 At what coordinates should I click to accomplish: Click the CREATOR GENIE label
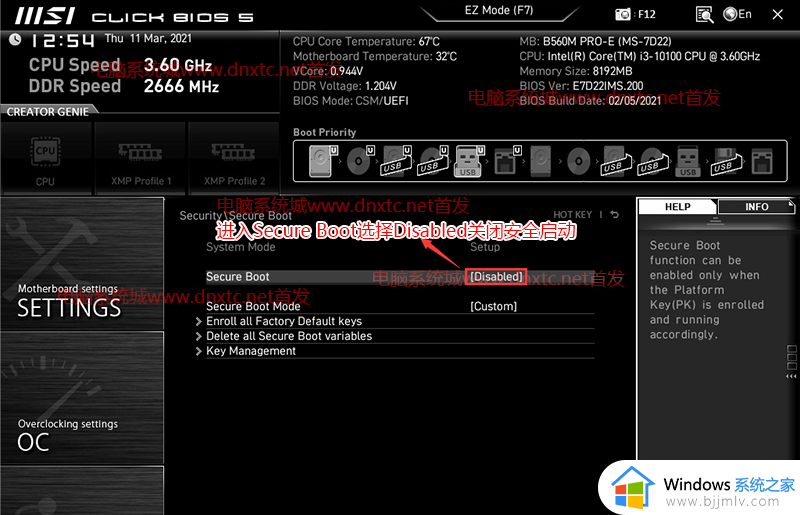pyautogui.click(x=47, y=112)
